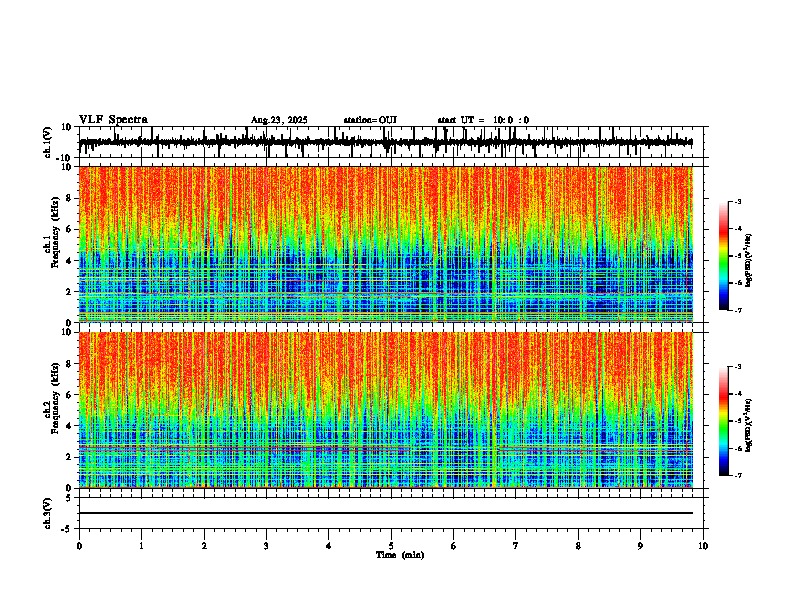Click the "-3" tick on ch.1 colorbar
Viewport: 792px width, 612px height.
click(738, 201)
